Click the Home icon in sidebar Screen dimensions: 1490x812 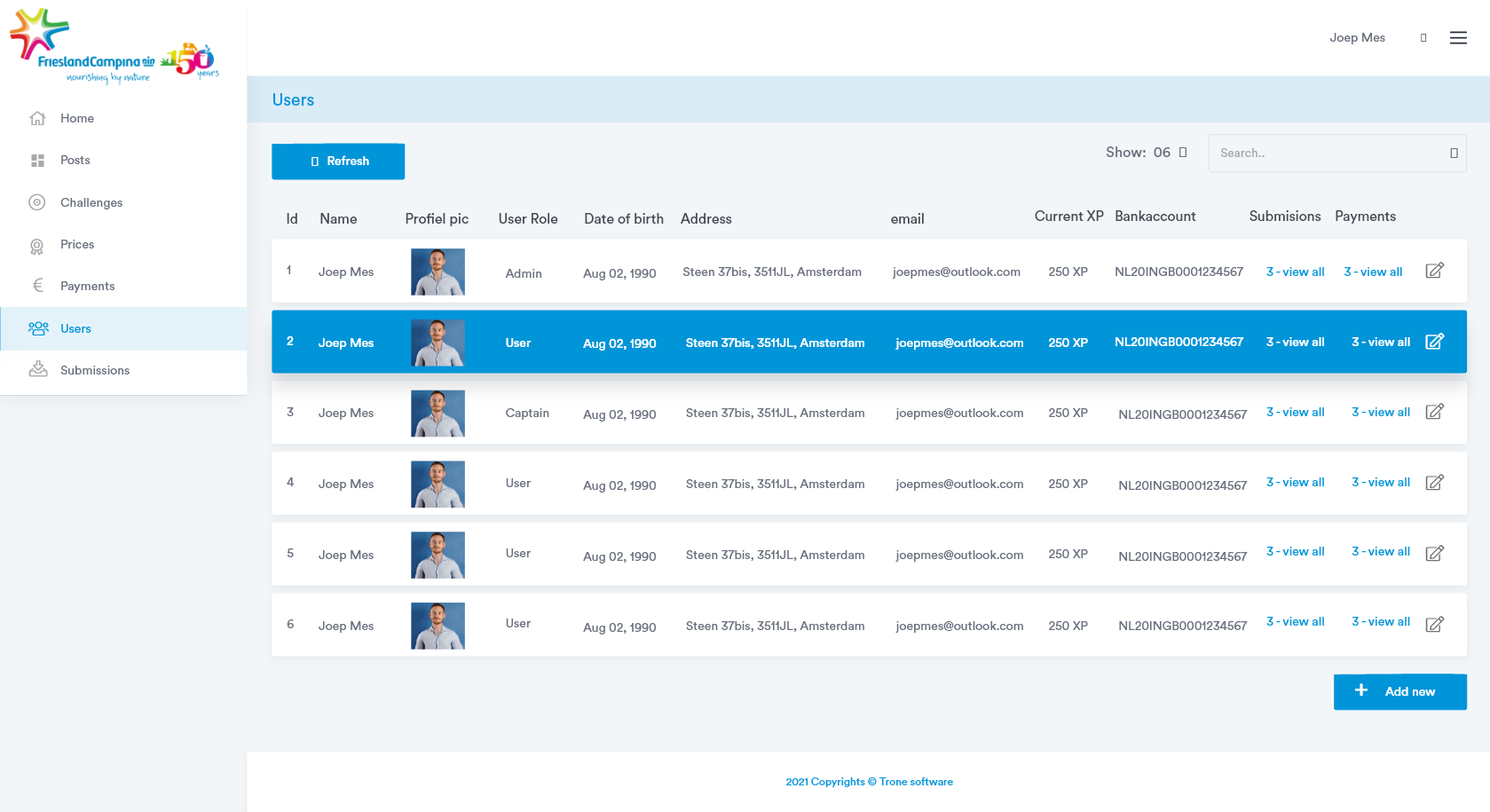[37, 118]
